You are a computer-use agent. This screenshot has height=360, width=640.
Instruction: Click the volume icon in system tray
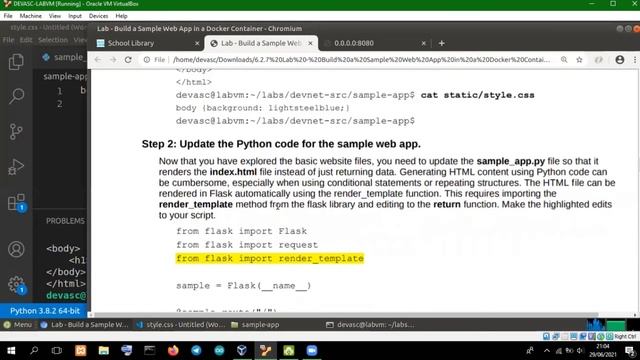coord(580,351)
